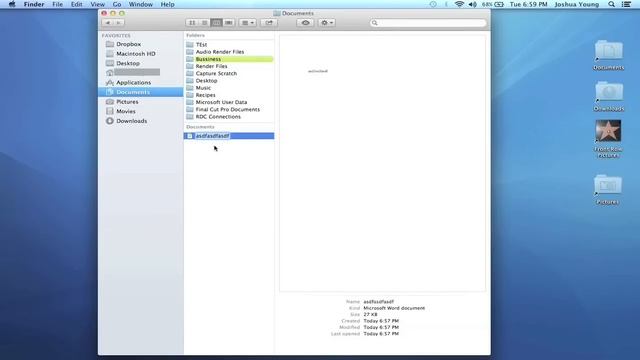Select the Documents desktop folder alias
The width and height of the screenshot is (640, 360).
[609, 55]
